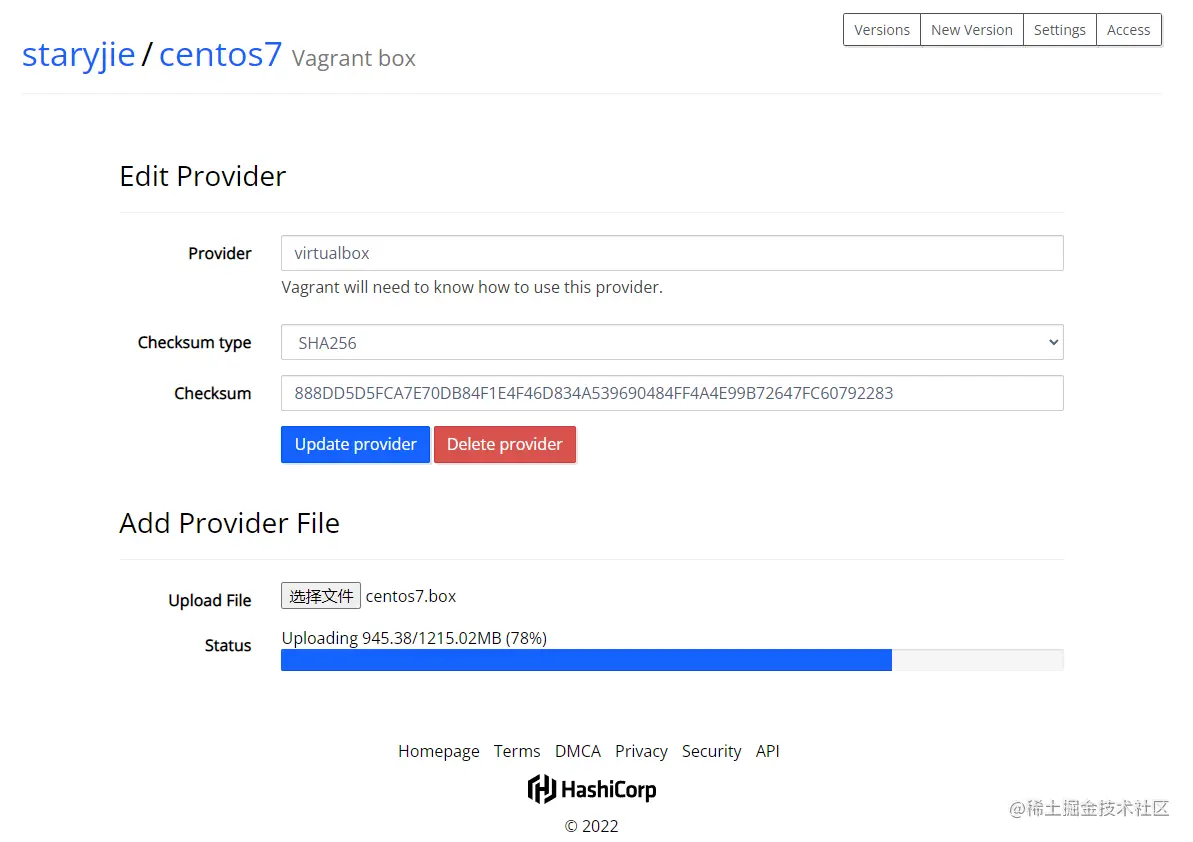
Task: Open the Security footer link
Action: tap(711, 751)
